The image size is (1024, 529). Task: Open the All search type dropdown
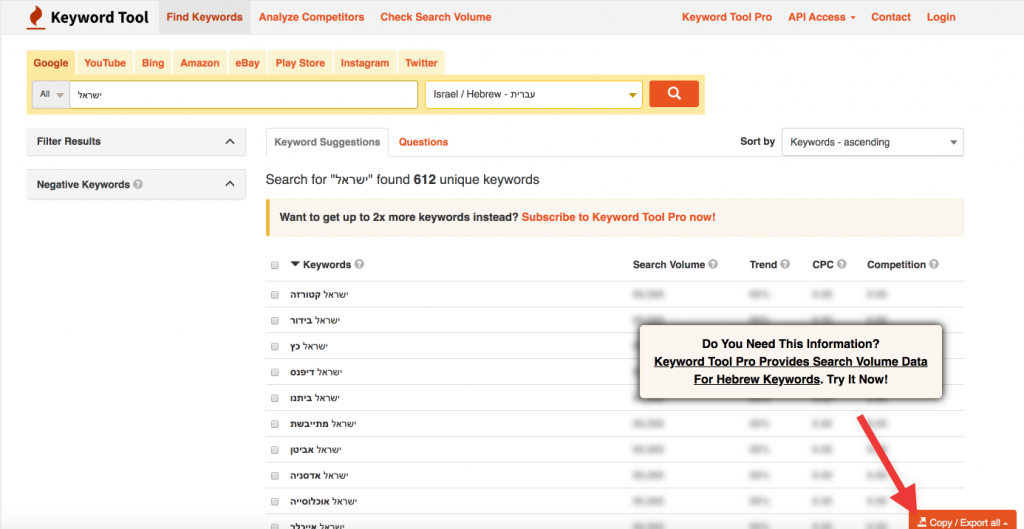[52, 94]
